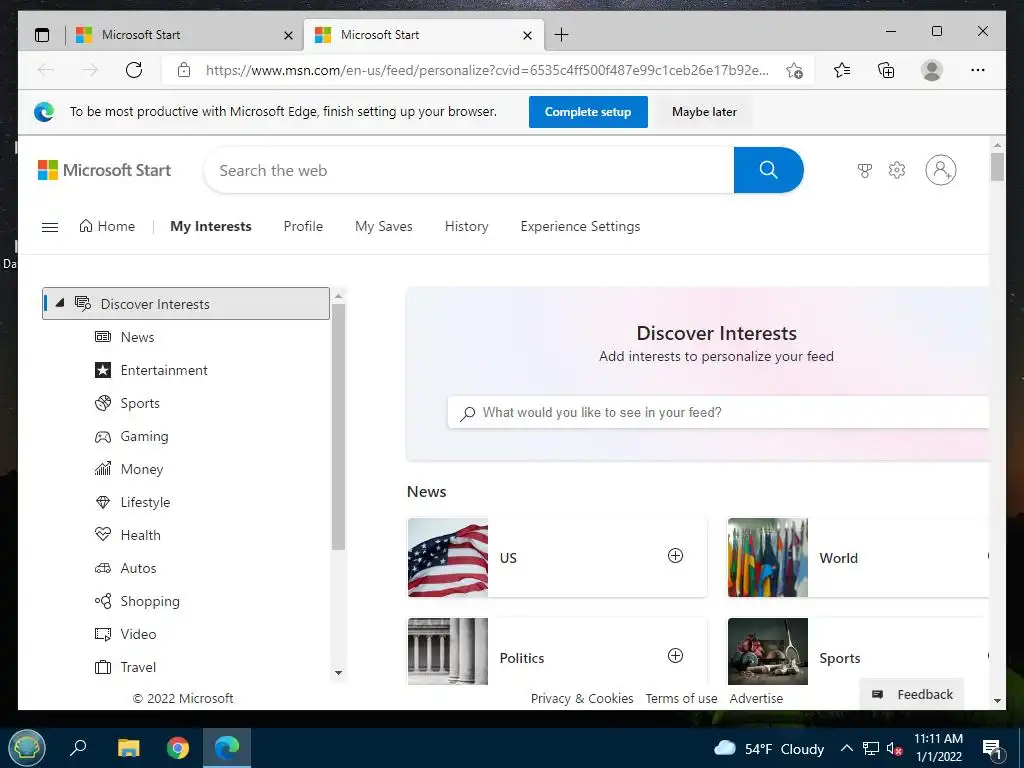Open the Favorites list icon
The height and width of the screenshot is (768, 1024).
[x=842, y=70]
